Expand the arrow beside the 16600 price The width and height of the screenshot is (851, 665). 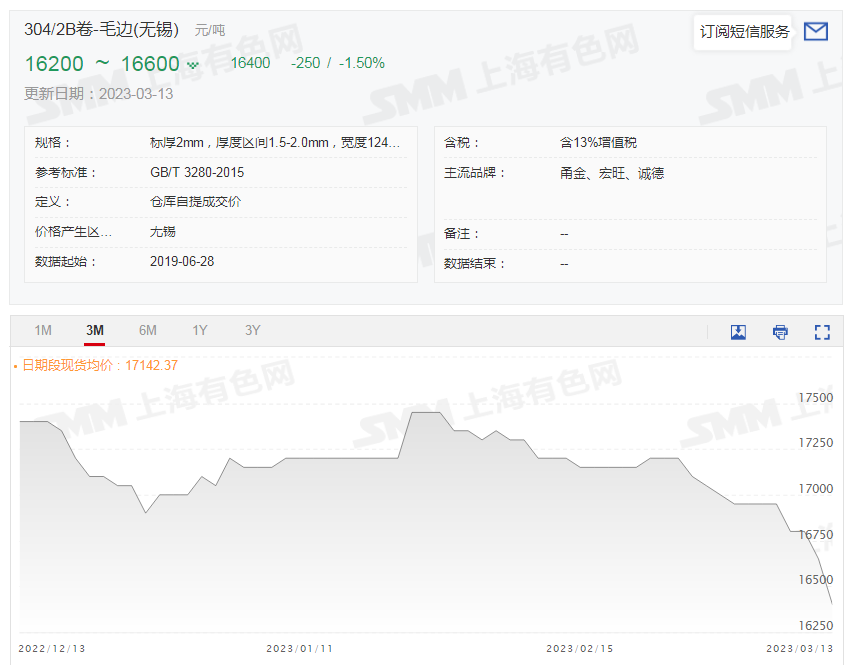tap(194, 63)
